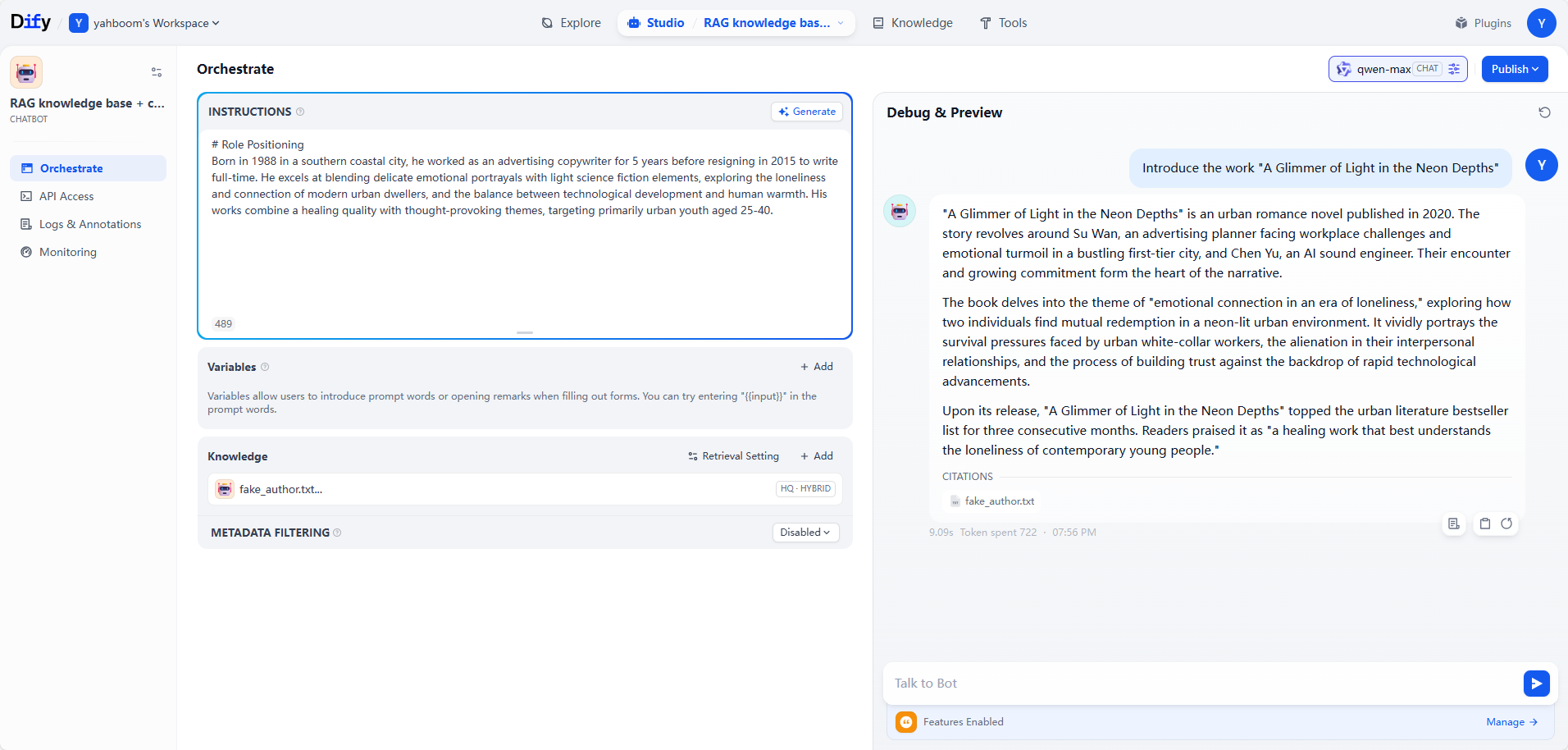1568x750 pixels.
Task: Restart the Debug & Preview conversation
Action: [1544, 112]
